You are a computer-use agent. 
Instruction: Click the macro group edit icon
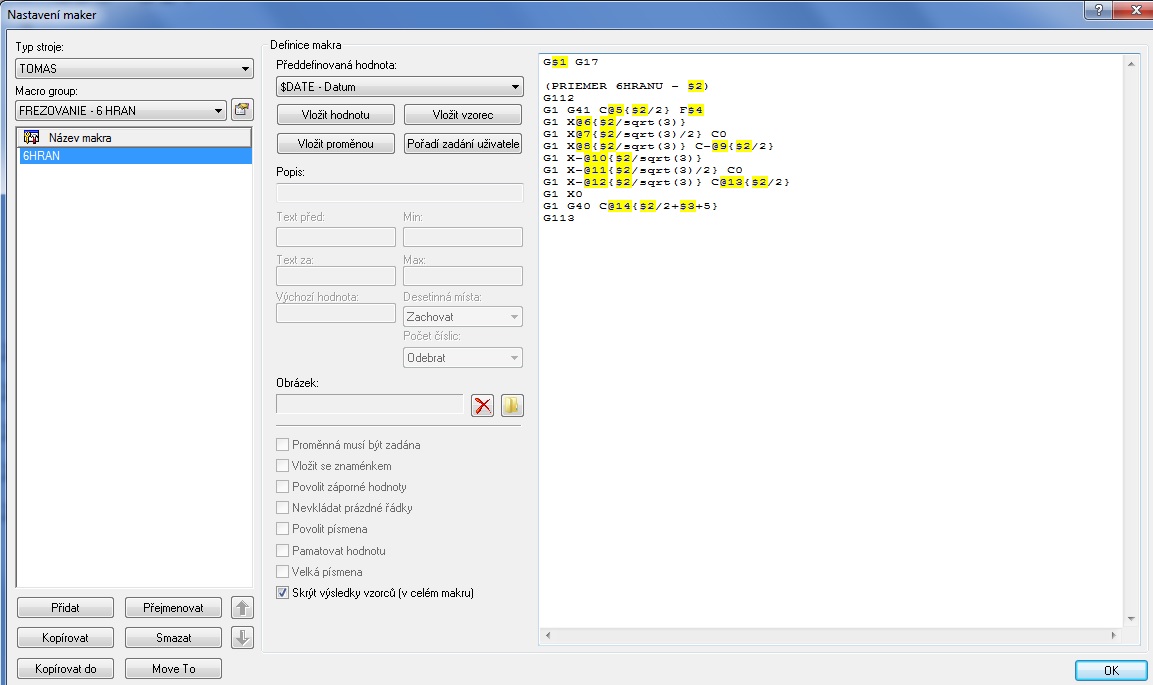click(x=241, y=109)
